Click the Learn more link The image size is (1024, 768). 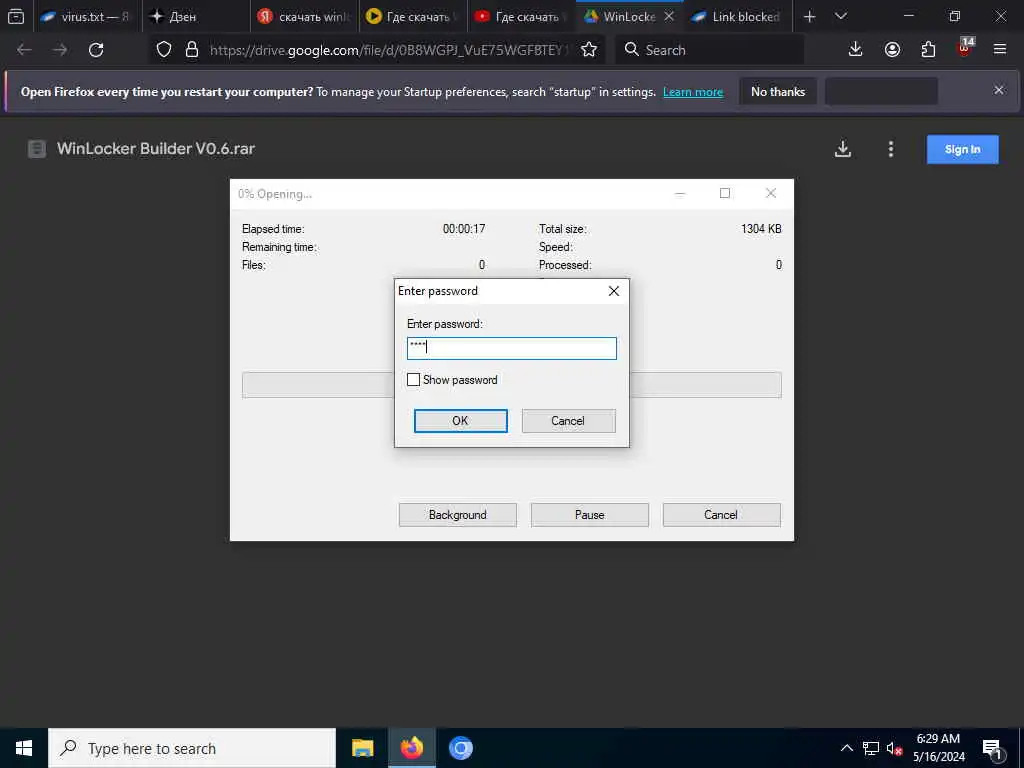(693, 92)
